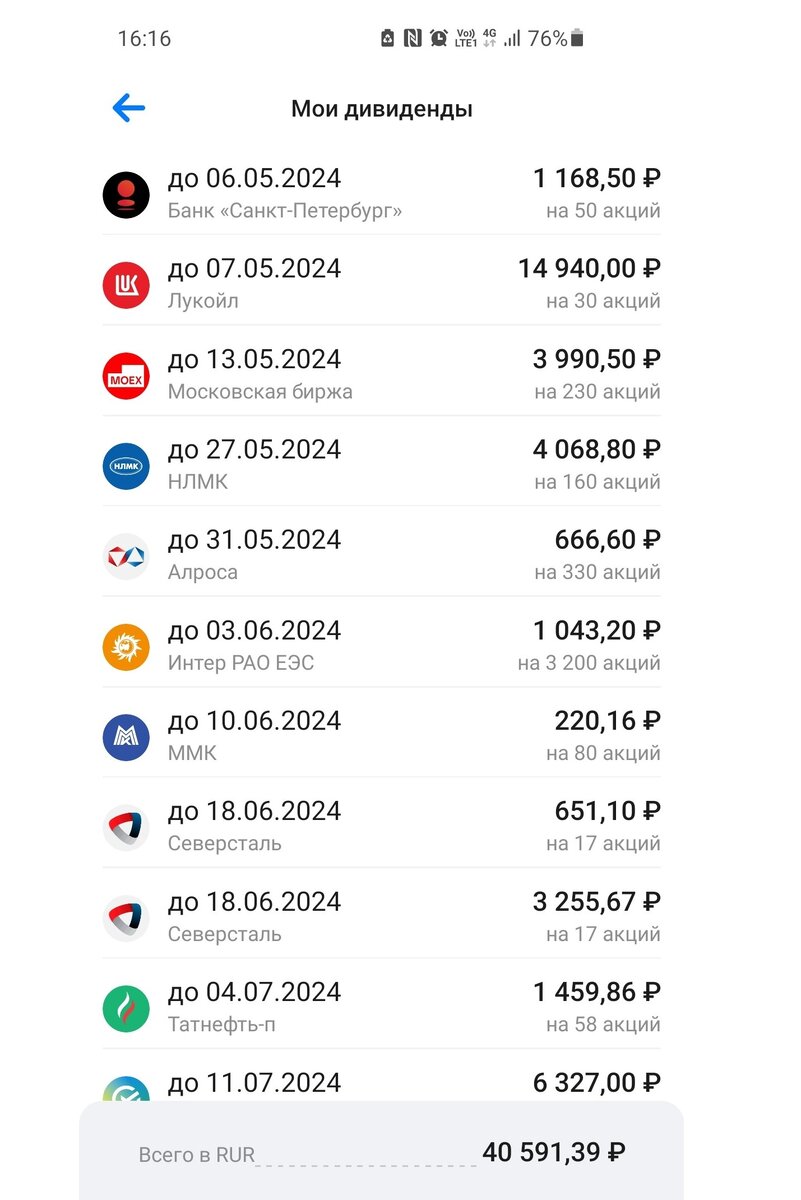Select the MOEX Moscow Exchange logo
801x1200 pixels.
pyautogui.click(x=126, y=375)
